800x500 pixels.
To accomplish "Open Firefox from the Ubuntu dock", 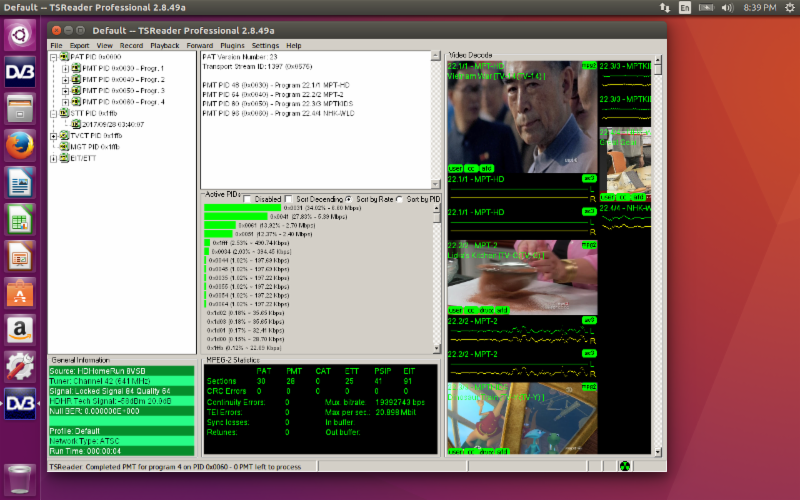I will pos(19,146).
